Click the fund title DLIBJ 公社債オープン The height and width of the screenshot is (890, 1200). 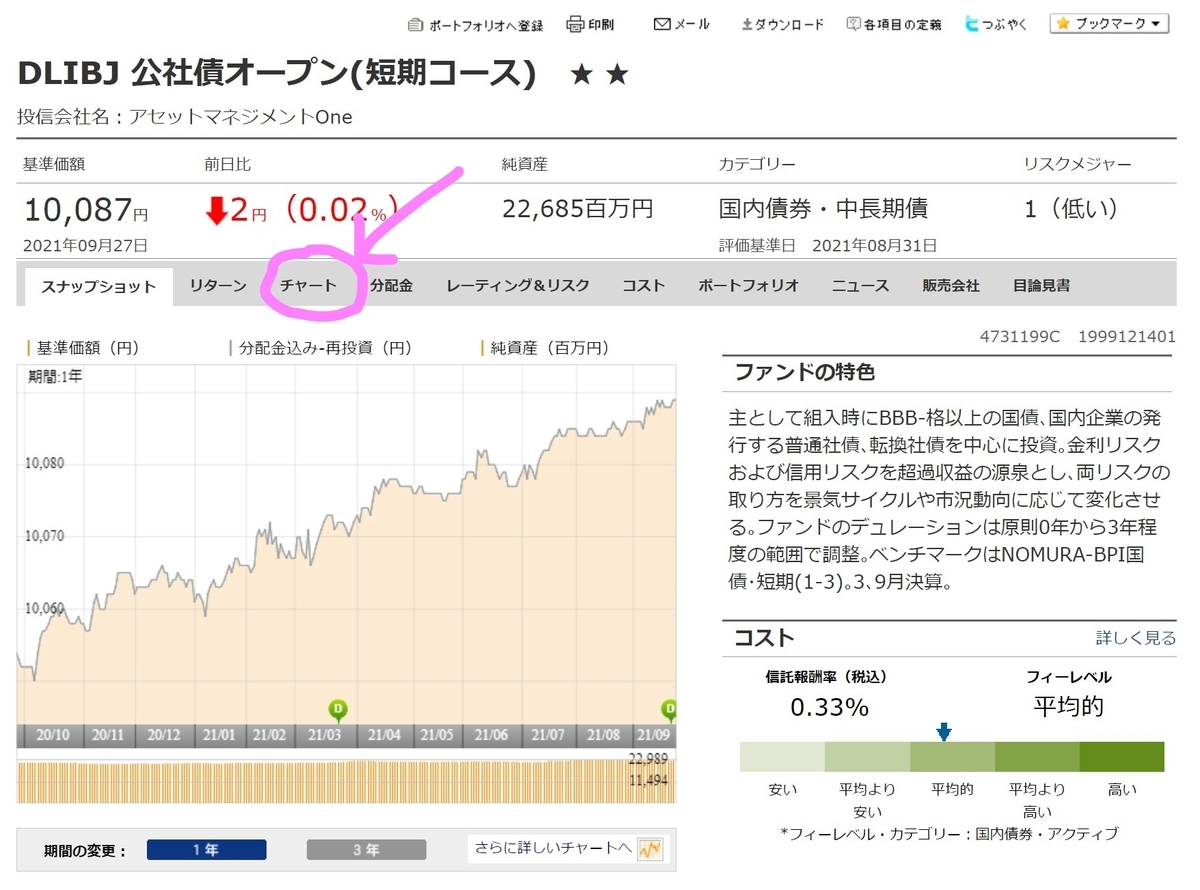tap(277, 74)
